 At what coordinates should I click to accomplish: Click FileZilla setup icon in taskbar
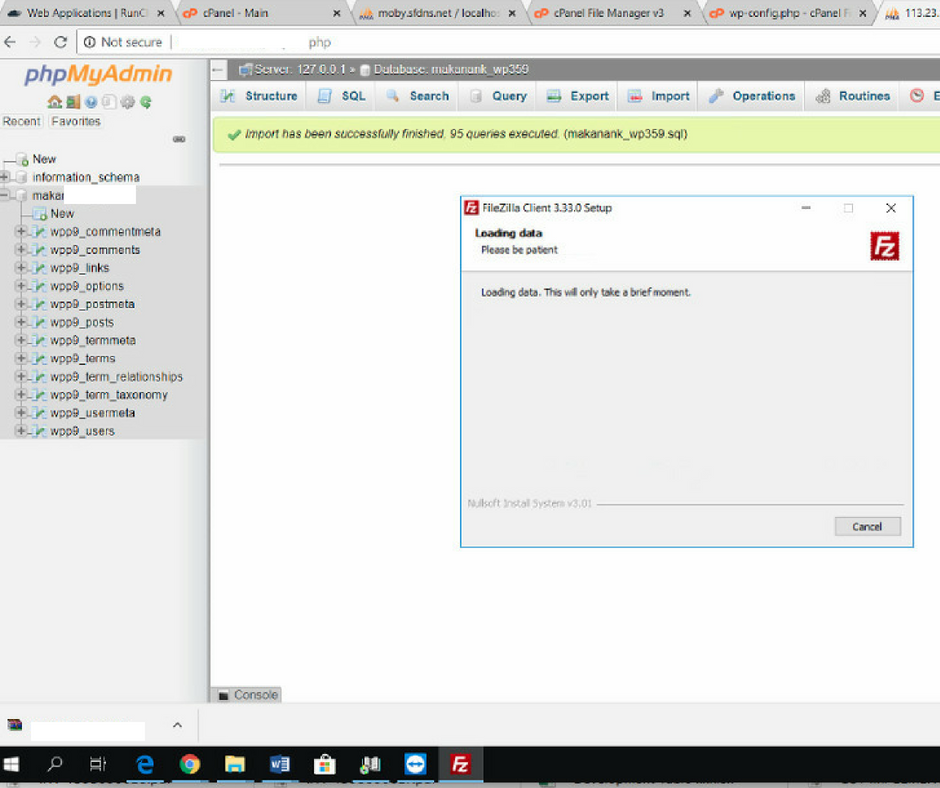pos(460,764)
